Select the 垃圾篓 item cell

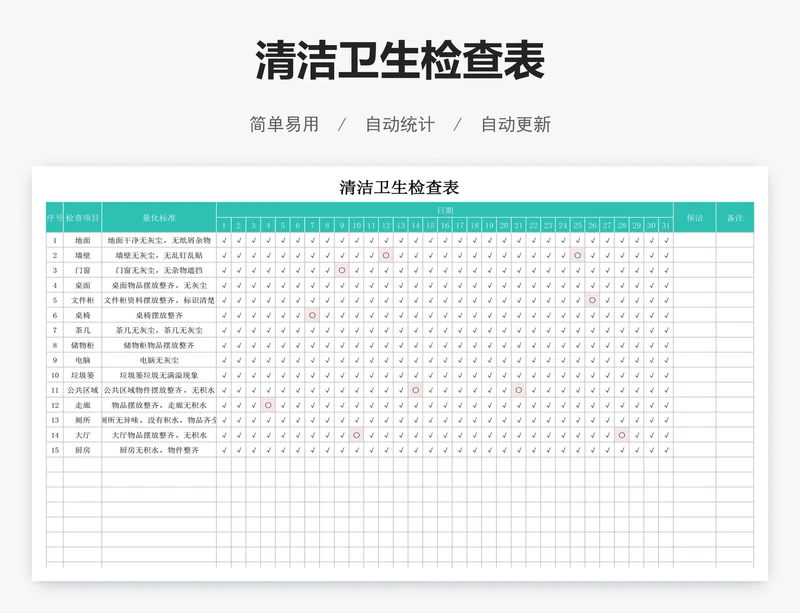[x=83, y=375]
